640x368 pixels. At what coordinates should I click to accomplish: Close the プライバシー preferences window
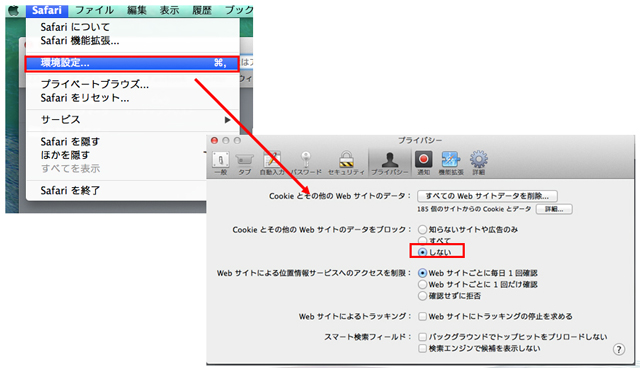(x=214, y=140)
